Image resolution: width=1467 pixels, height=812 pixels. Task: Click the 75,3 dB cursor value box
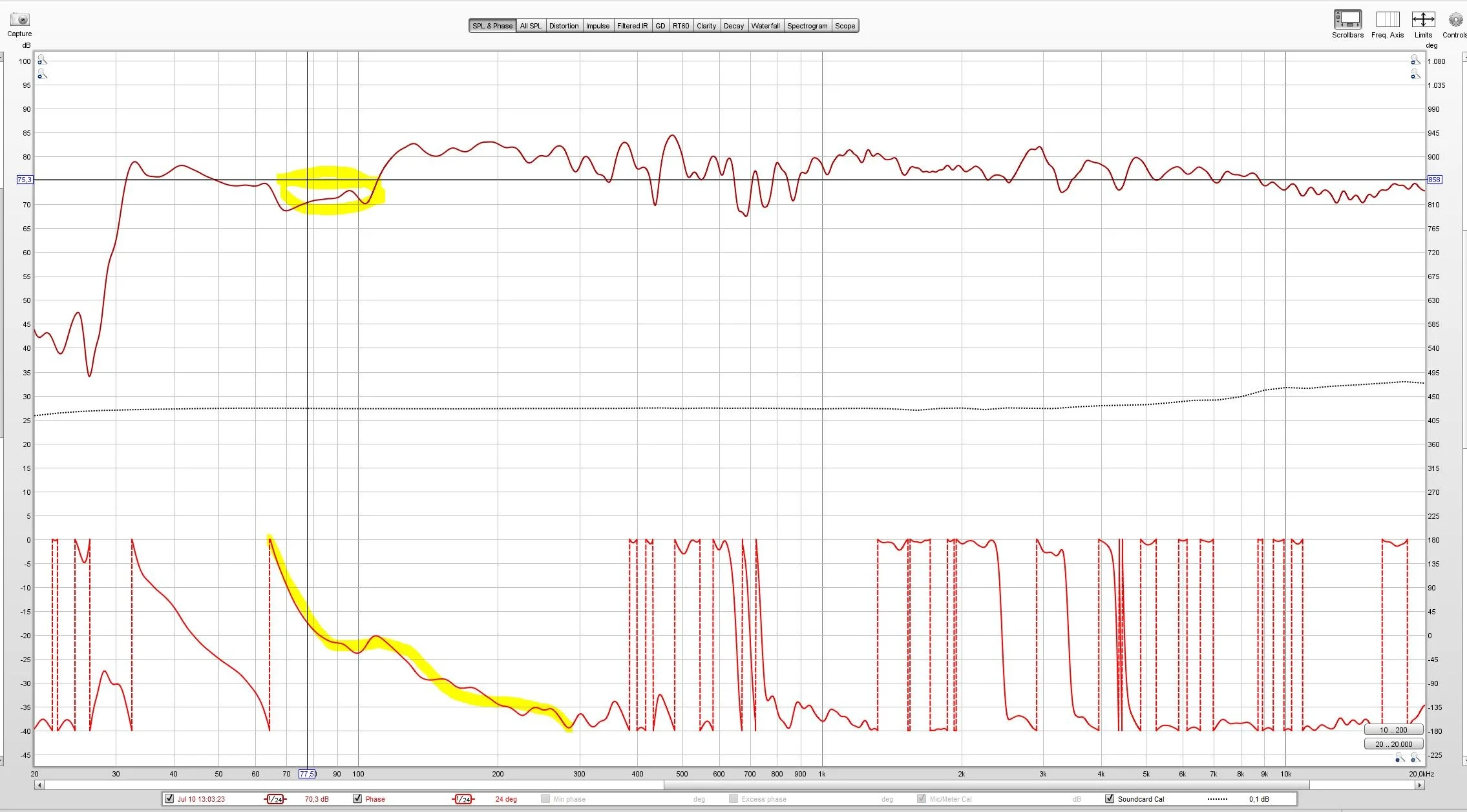coord(25,180)
